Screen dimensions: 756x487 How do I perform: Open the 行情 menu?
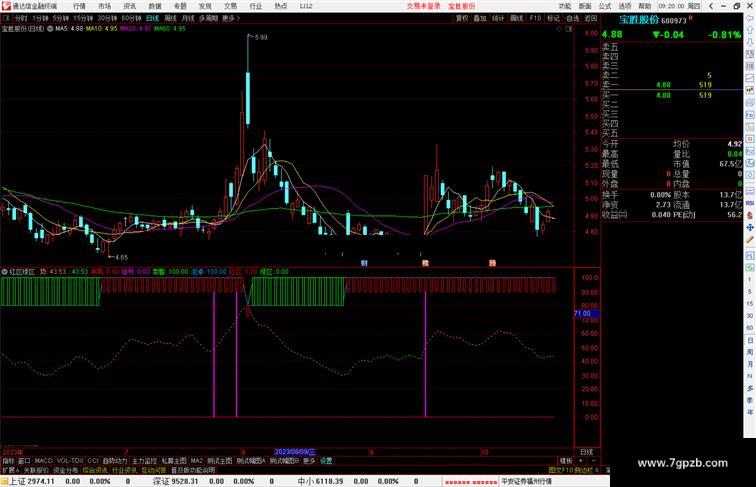[79, 6]
